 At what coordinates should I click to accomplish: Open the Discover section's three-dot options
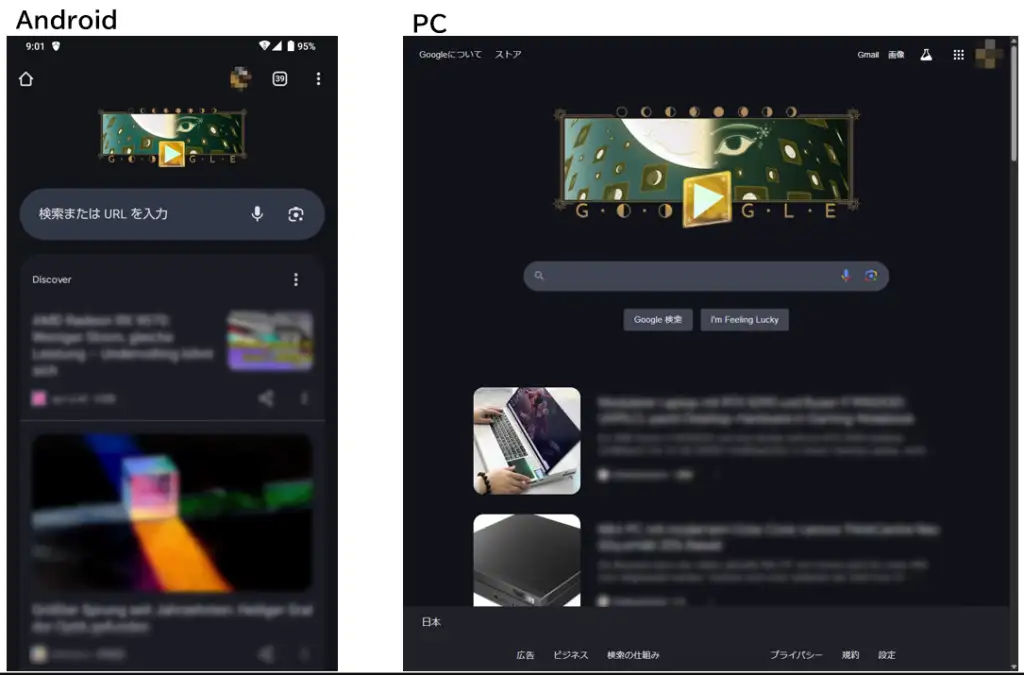(295, 280)
